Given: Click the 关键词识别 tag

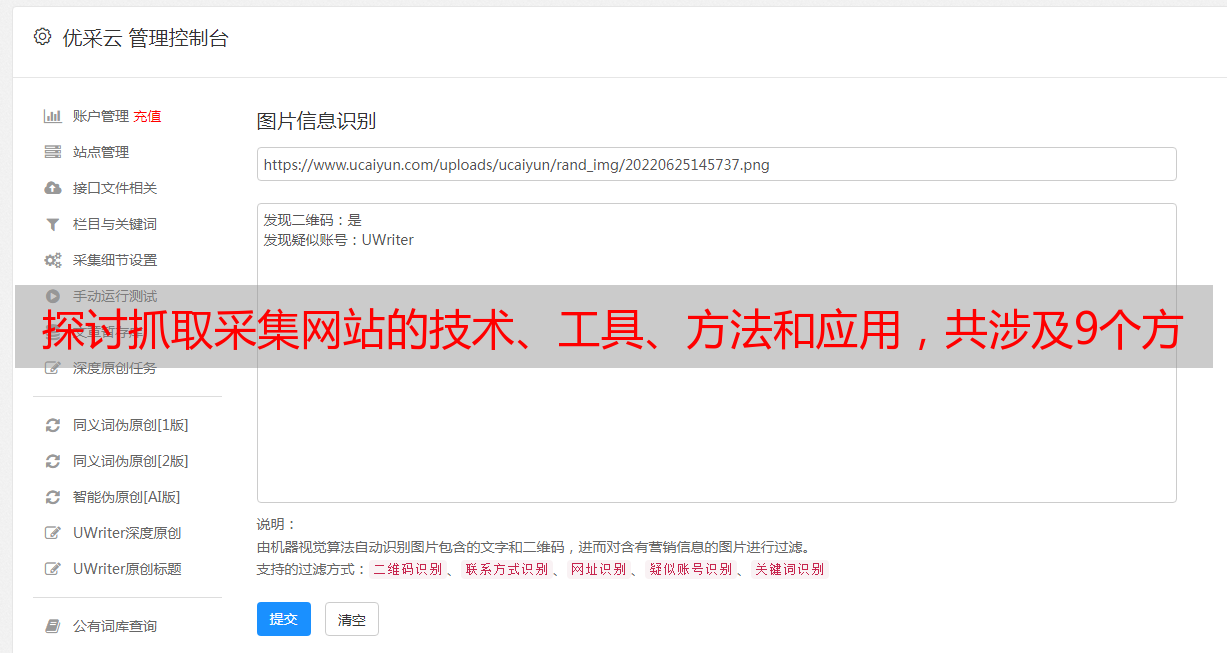Looking at the screenshot, I should [790, 569].
